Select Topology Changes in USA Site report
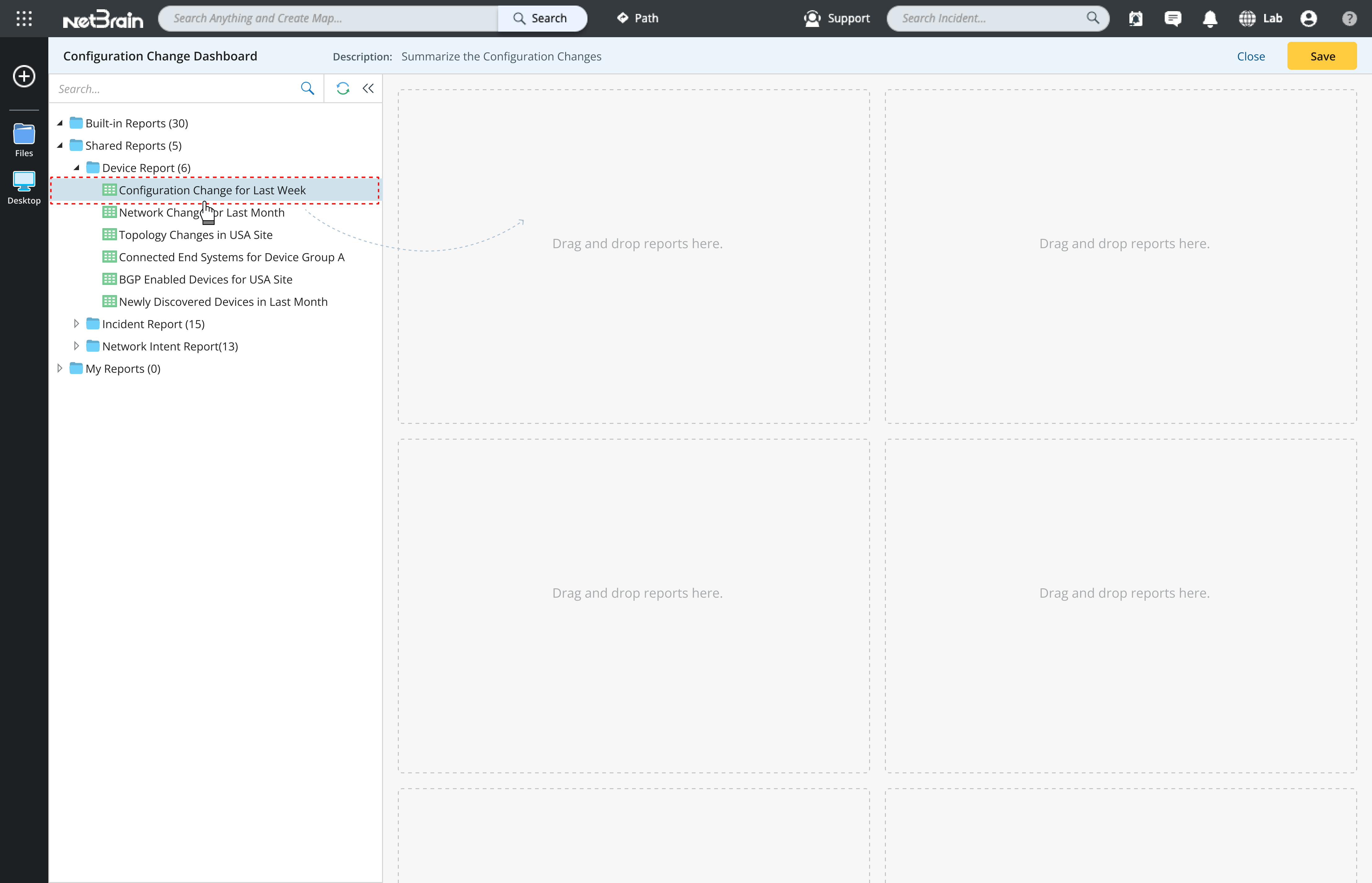This screenshot has width=1372, height=883. 196,235
